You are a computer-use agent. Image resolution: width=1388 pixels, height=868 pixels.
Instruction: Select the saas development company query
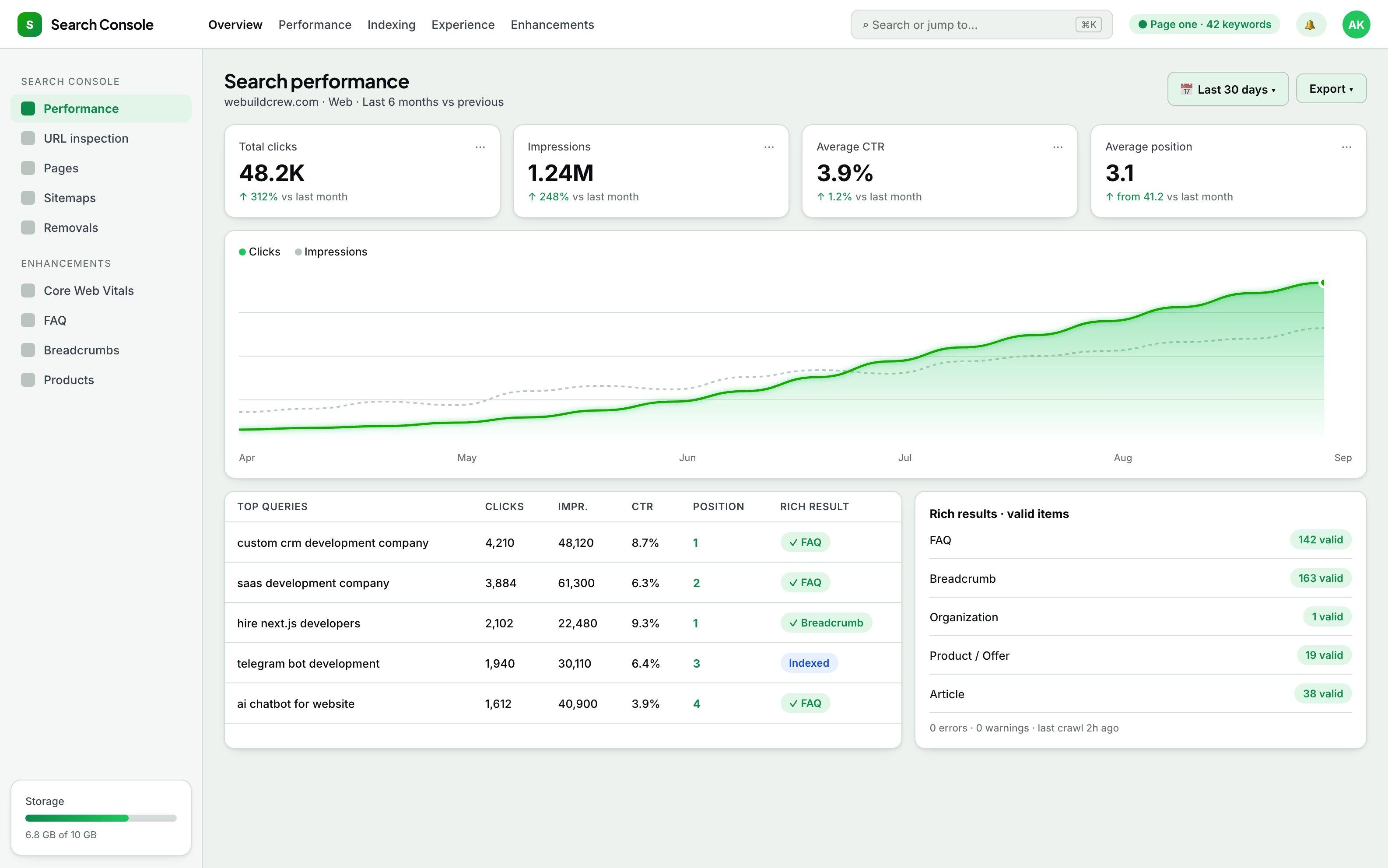313,583
